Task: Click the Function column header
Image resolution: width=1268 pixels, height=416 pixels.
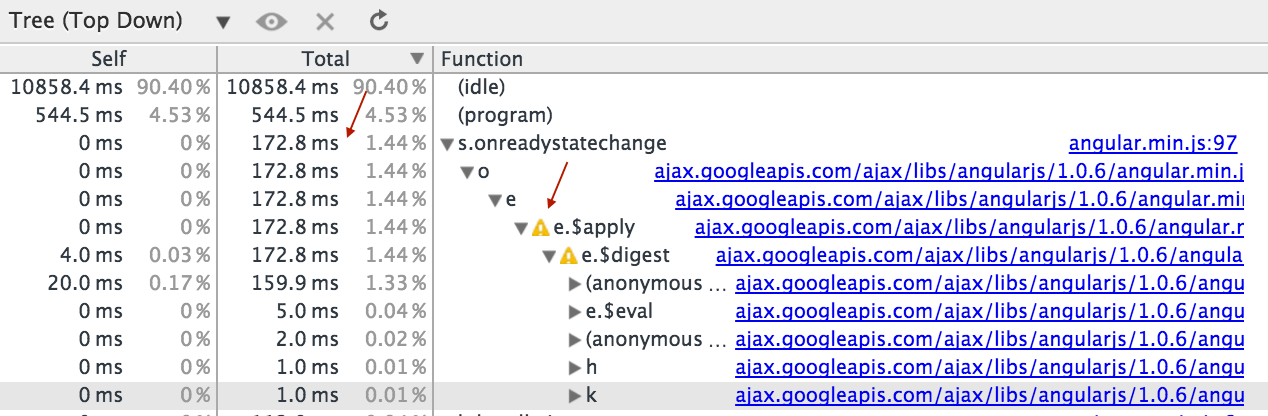Action: 482,59
